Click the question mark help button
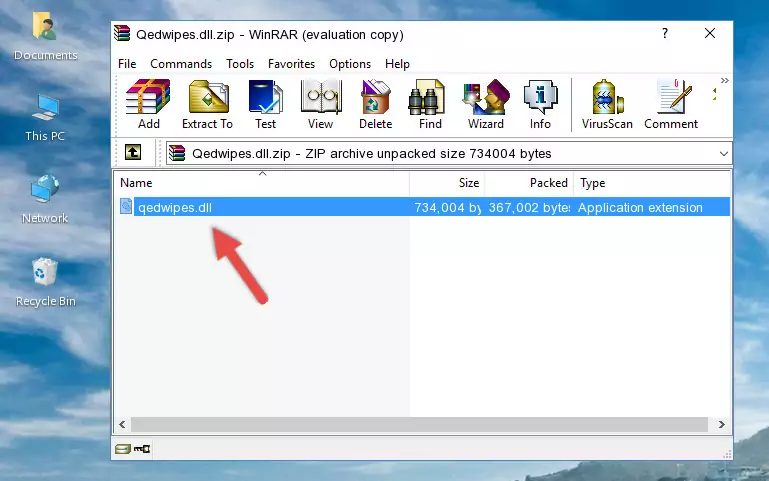769x481 pixels. click(x=665, y=33)
